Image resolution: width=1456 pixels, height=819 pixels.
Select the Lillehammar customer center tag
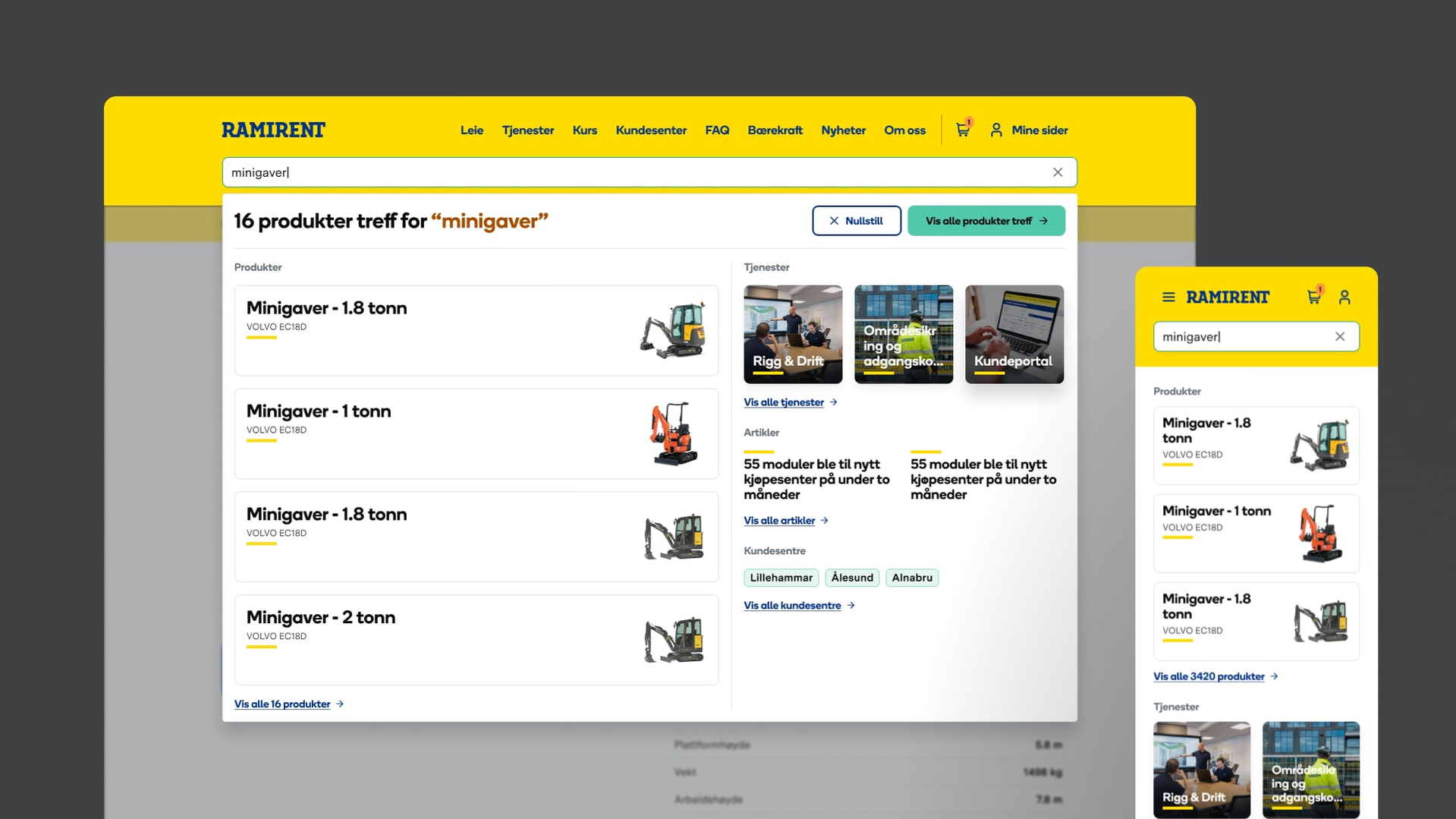(x=781, y=578)
